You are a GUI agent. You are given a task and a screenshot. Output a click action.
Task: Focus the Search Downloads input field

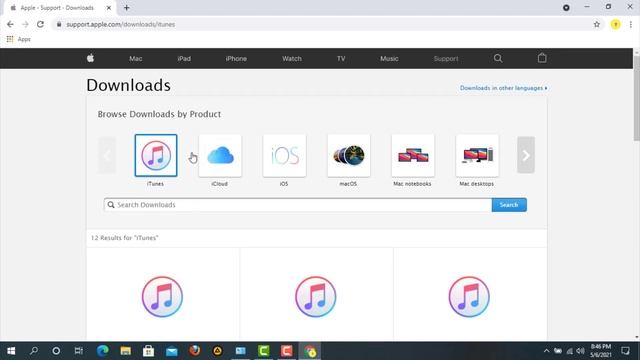point(298,205)
